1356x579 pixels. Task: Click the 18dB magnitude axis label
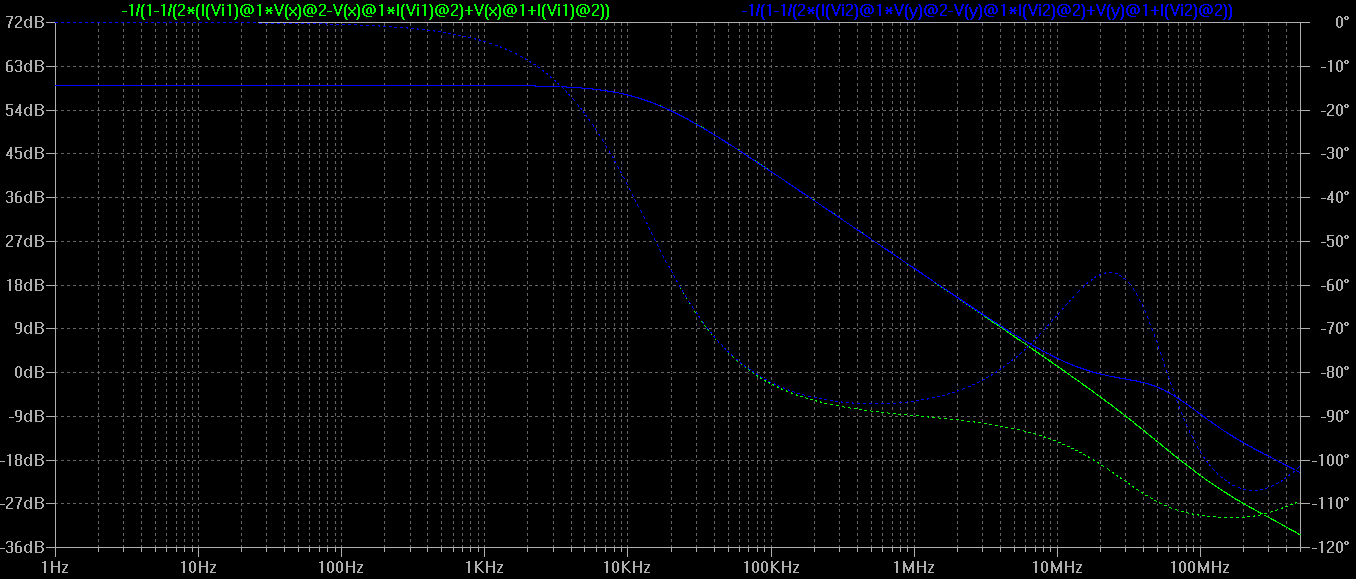tap(24, 285)
